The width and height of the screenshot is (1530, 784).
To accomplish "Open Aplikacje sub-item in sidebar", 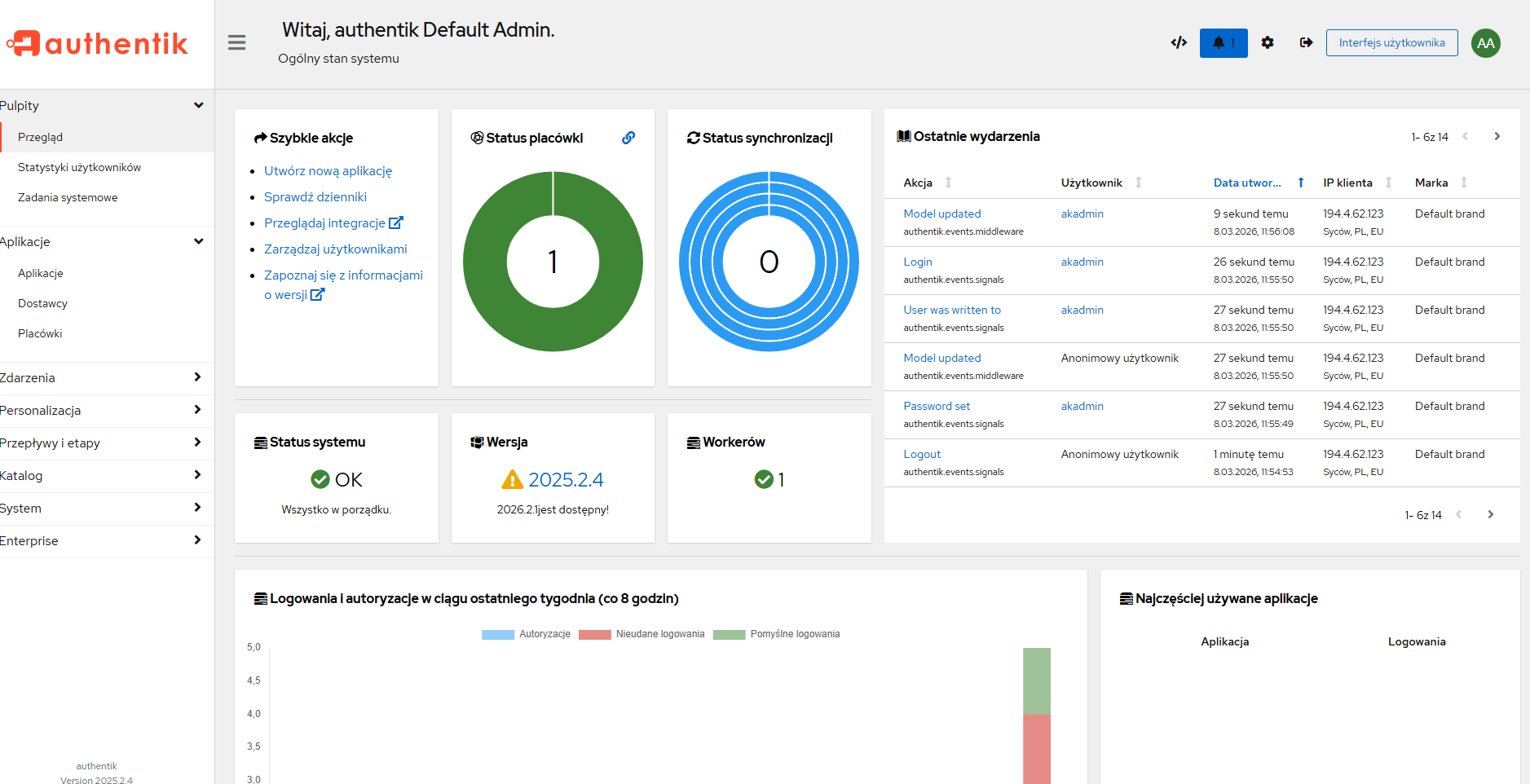I will 107,273.
